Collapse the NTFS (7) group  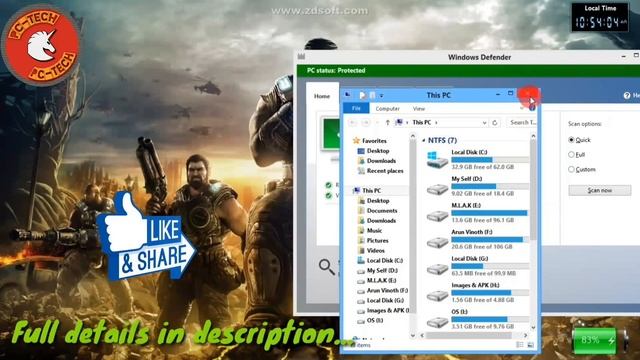click(423, 140)
